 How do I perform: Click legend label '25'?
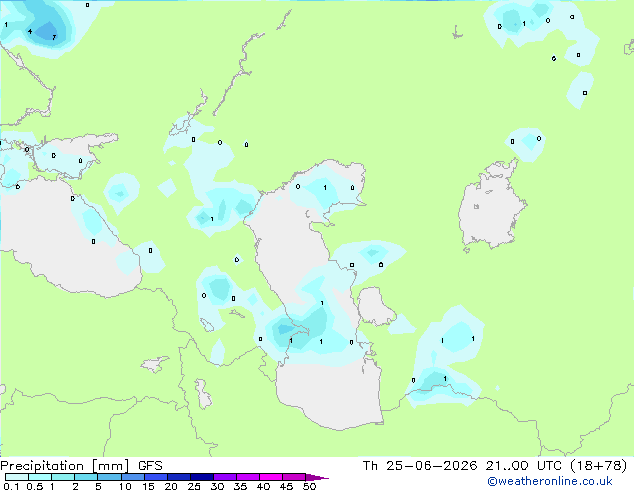(x=194, y=486)
